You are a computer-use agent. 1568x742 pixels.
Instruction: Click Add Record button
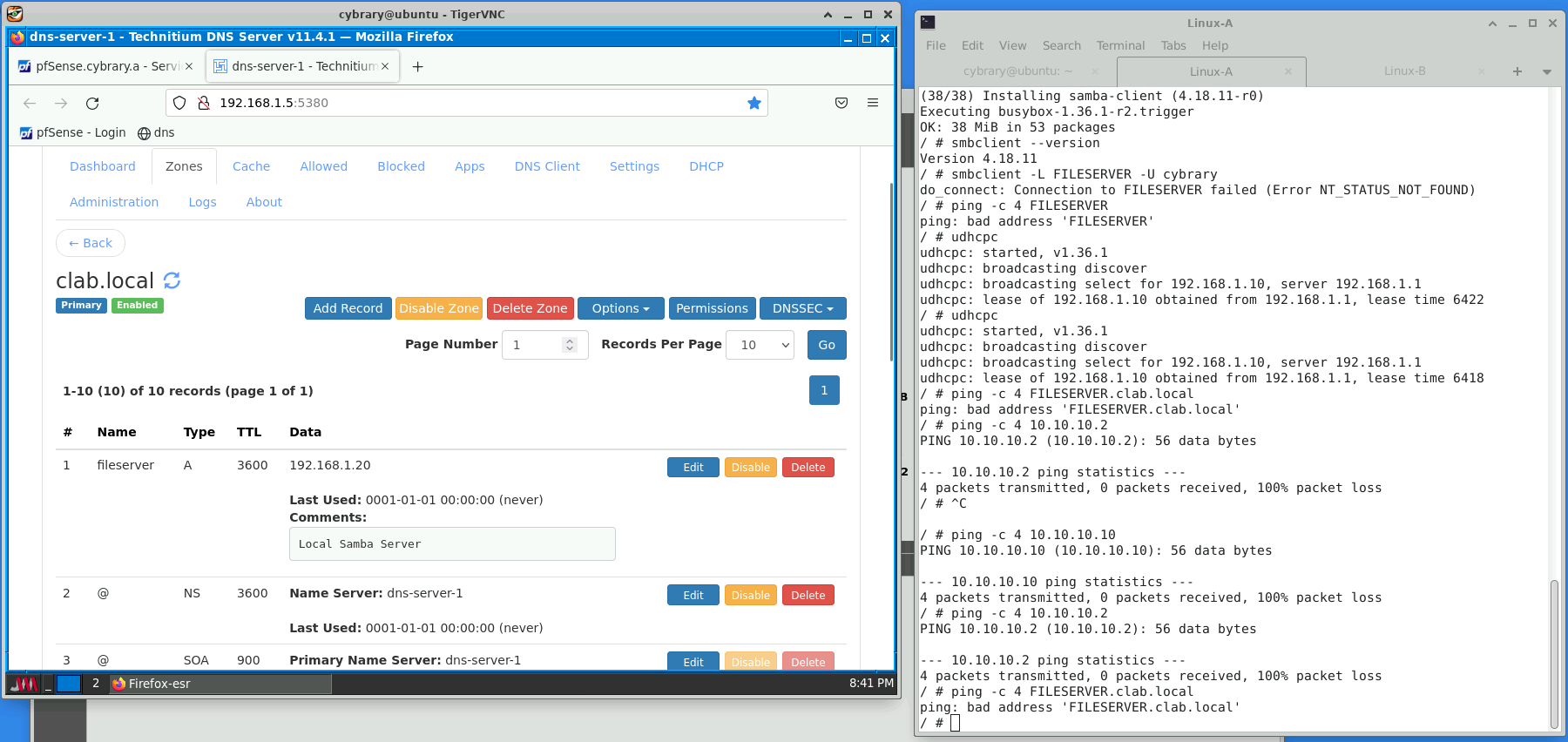pyautogui.click(x=348, y=308)
